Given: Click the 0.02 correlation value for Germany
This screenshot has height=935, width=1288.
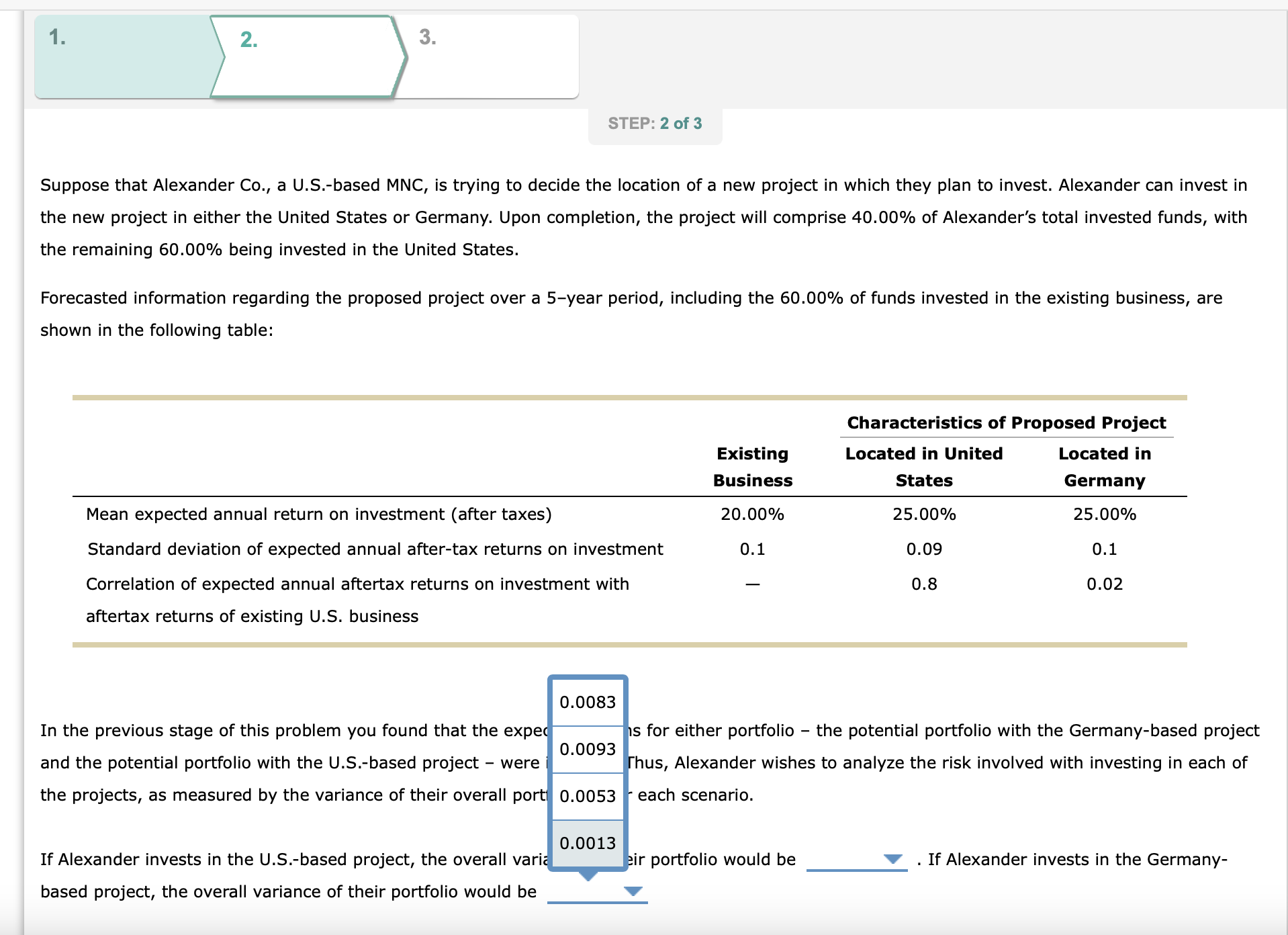Looking at the screenshot, I should pyautogui.click(x=1105, y=584).
